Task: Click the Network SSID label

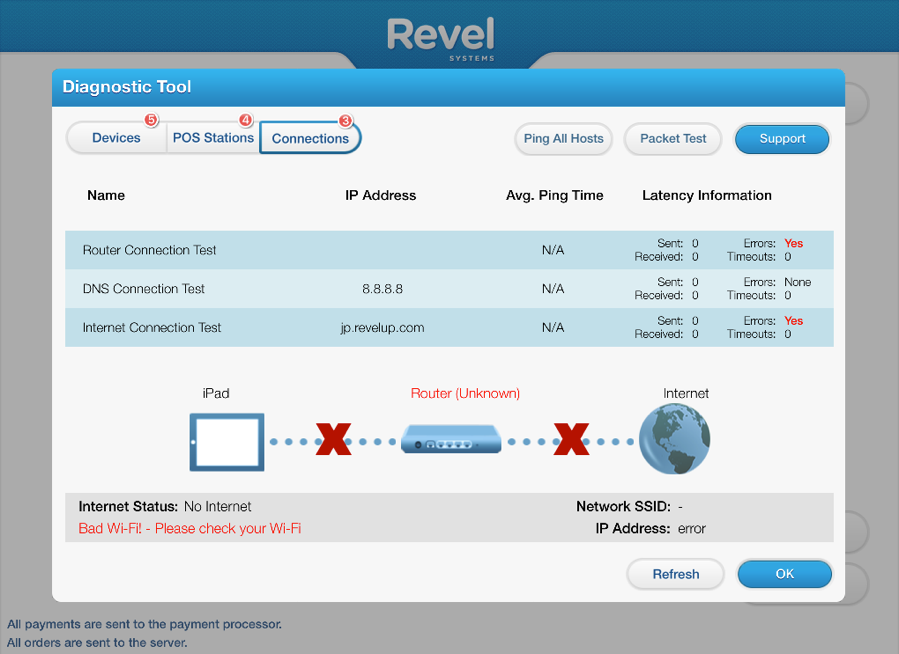Action: tap(623, 507)
